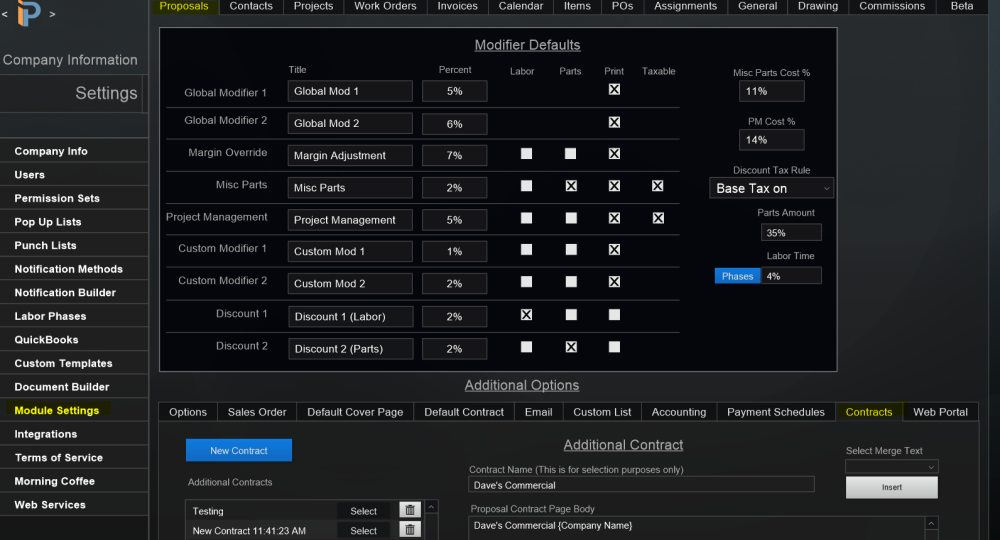Click the forward arrow beside the logo
This screenshot has width=1000, height=540.
(52, 14)
